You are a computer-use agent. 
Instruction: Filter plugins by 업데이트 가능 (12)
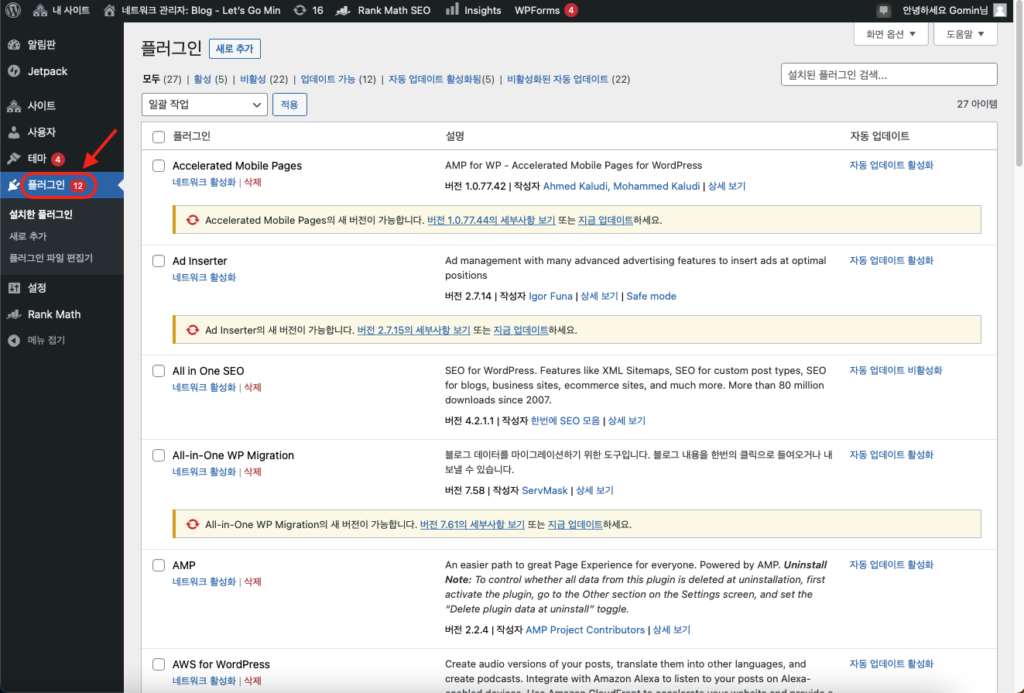point(338,79)
